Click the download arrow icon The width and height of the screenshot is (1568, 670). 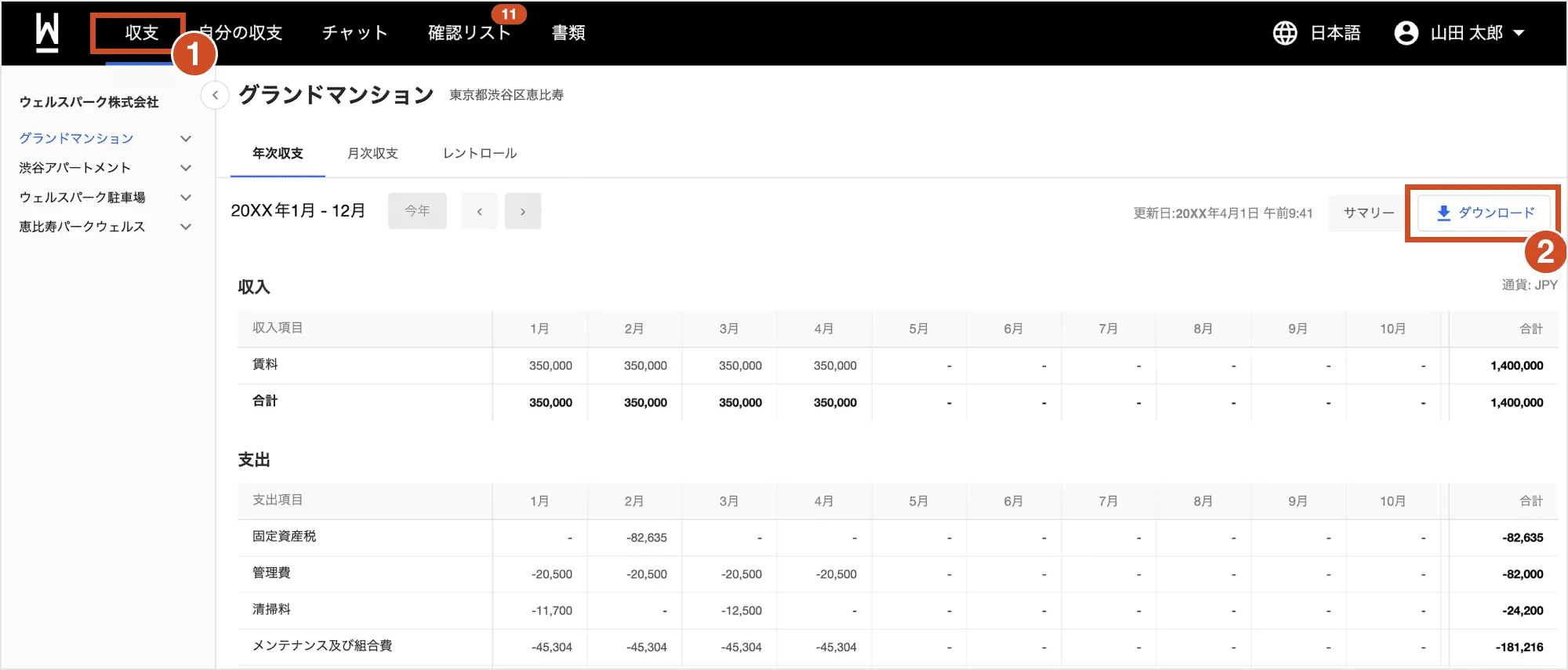point(1443,213)
